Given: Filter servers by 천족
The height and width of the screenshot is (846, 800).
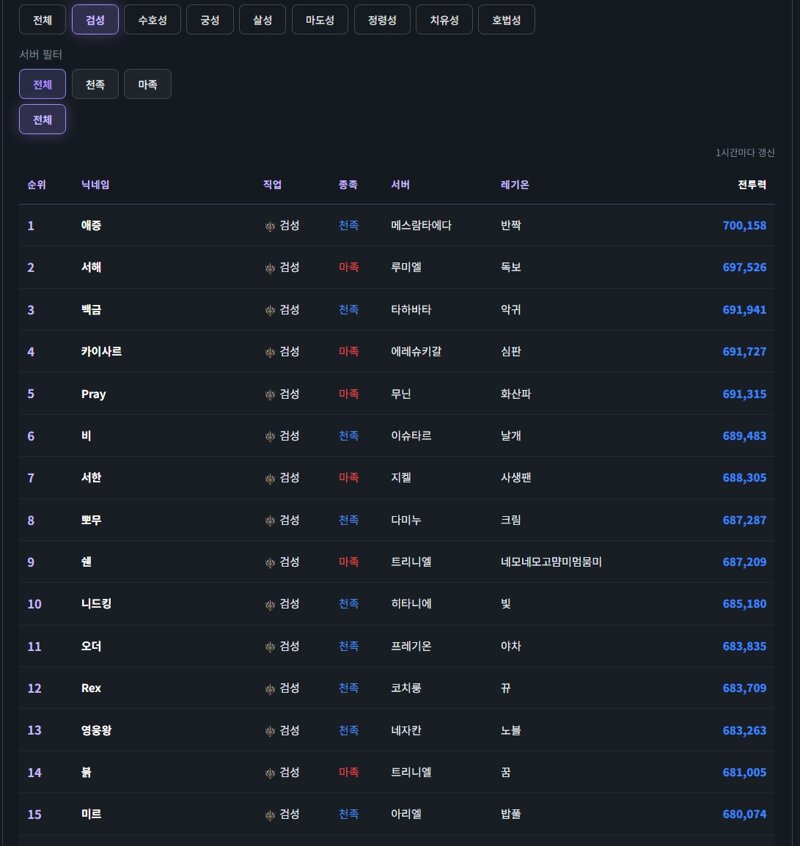Looking at the screenshot, I should tap(95, 84).
